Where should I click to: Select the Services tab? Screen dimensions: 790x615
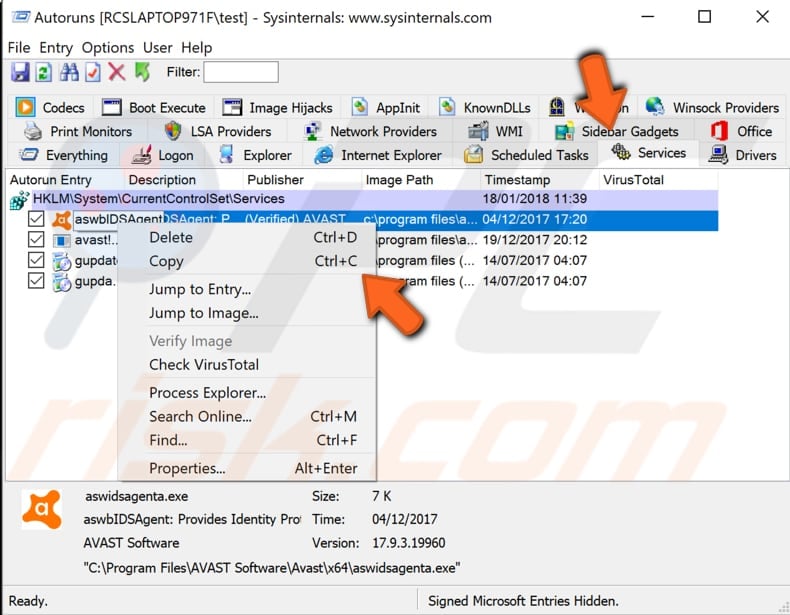(x=649, y=153)
